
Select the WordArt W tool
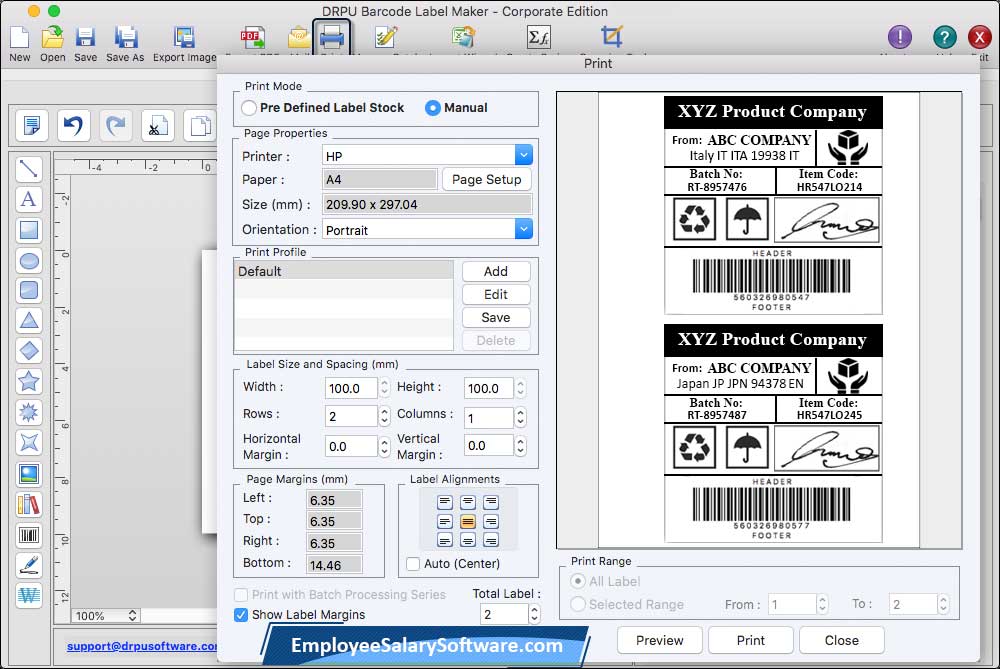point(29,596)
